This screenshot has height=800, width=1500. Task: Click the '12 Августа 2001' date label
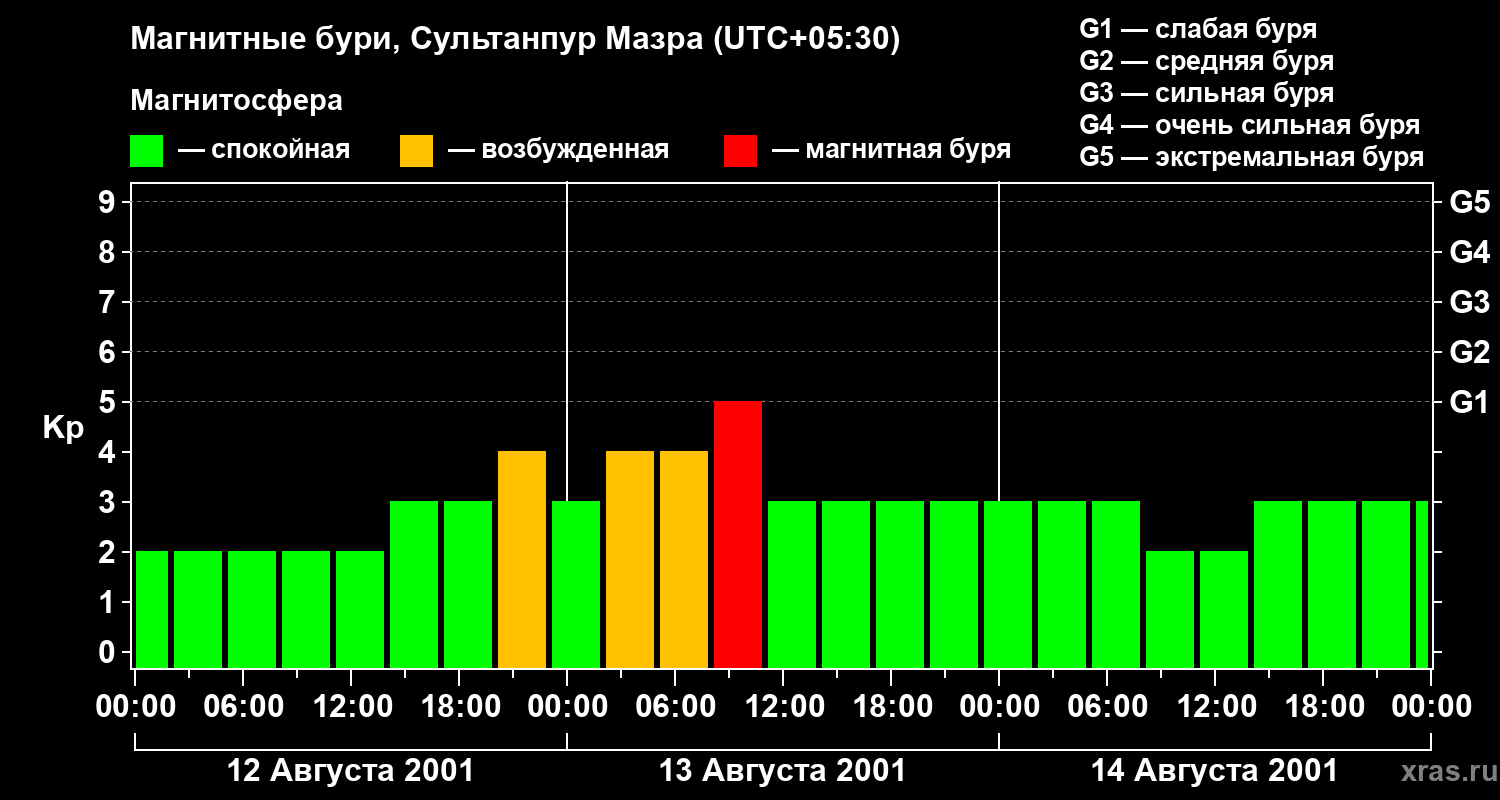pyautogui.click(x=351, y=771)
